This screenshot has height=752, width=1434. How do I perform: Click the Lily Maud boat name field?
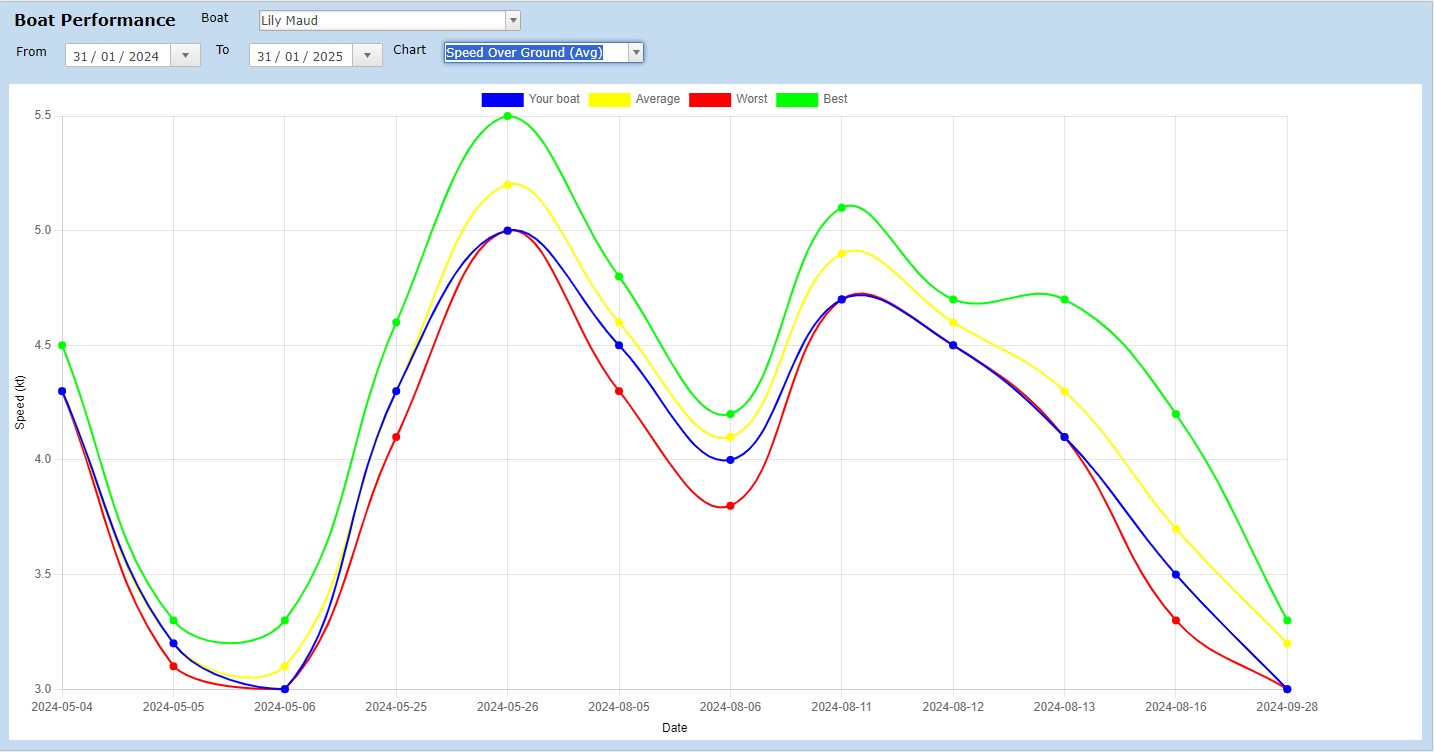point(381,20)
